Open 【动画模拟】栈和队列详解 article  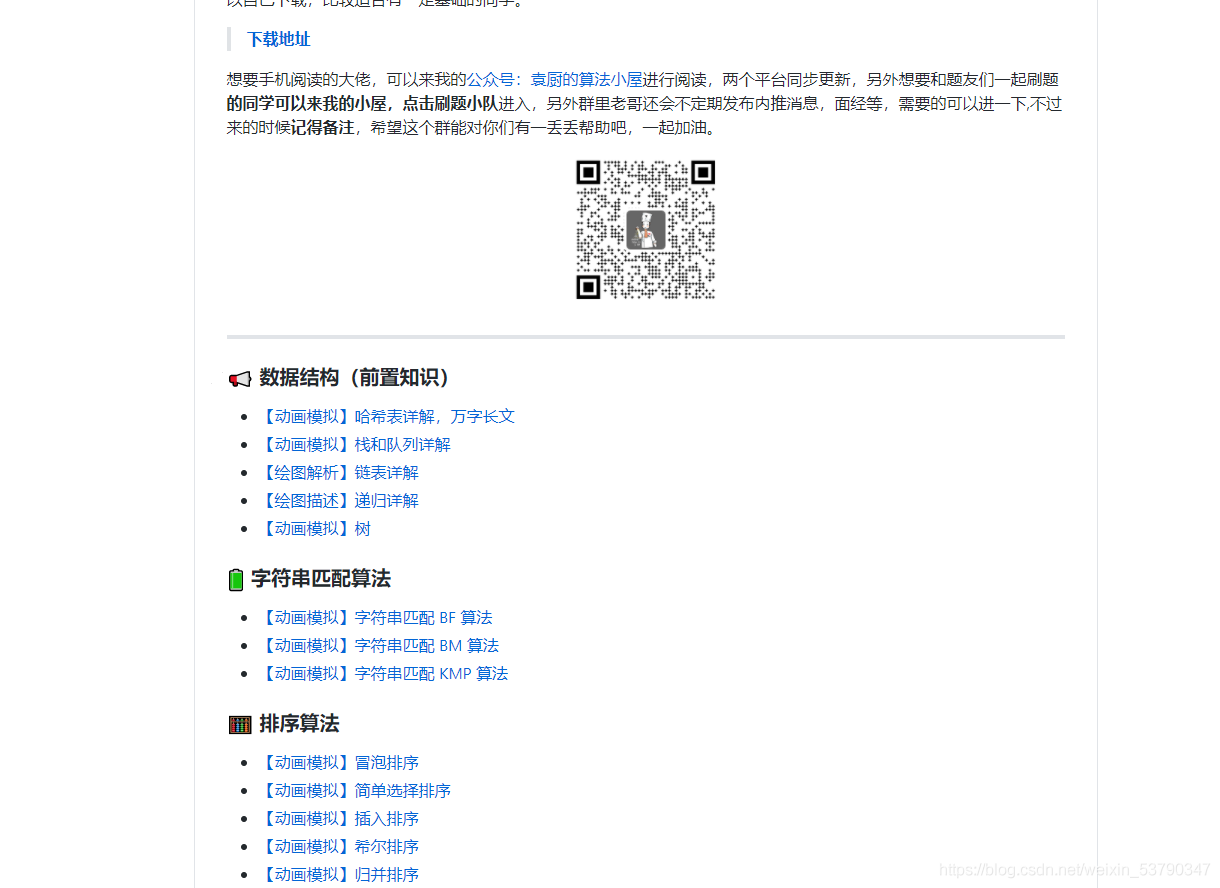point(355,444)
